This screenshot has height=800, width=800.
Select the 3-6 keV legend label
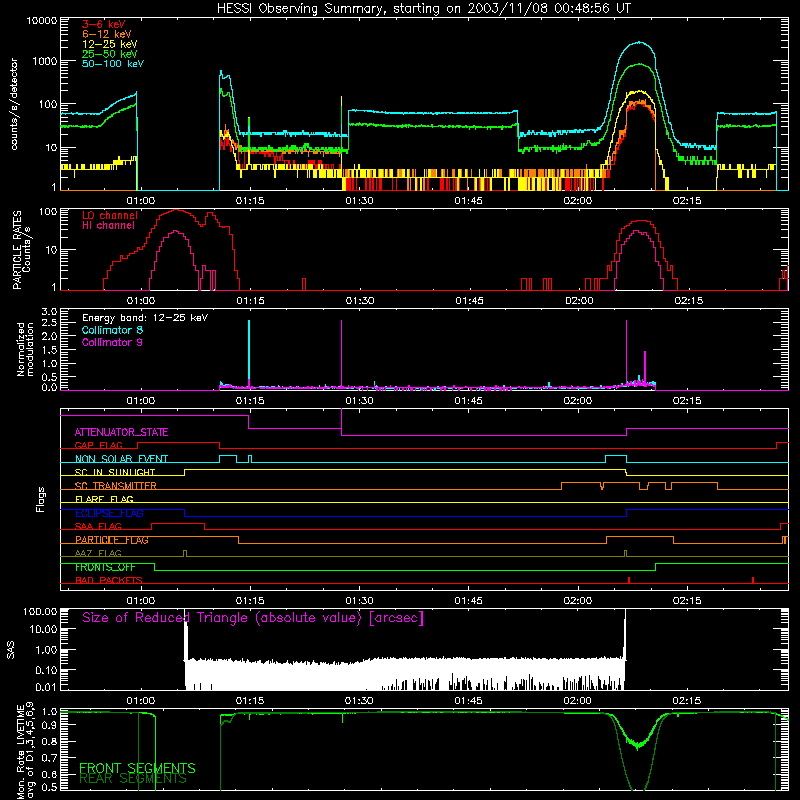pyautogui.click(x=104, y=24)
